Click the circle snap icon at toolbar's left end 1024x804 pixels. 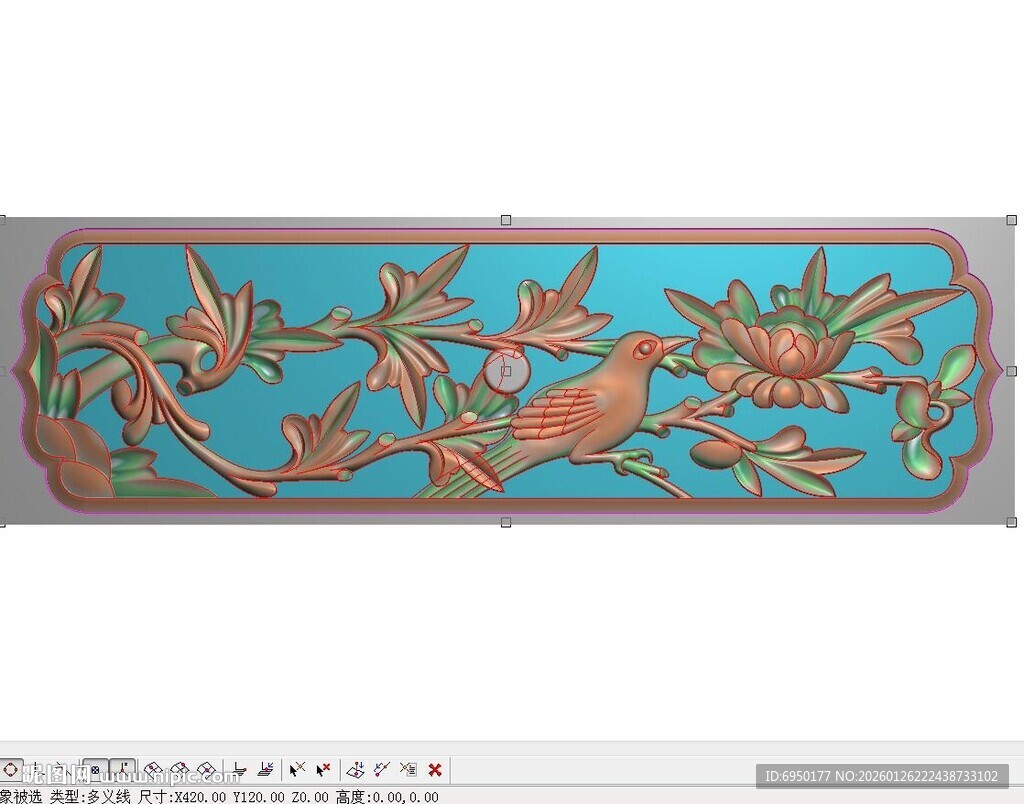(x=10, y=769)
